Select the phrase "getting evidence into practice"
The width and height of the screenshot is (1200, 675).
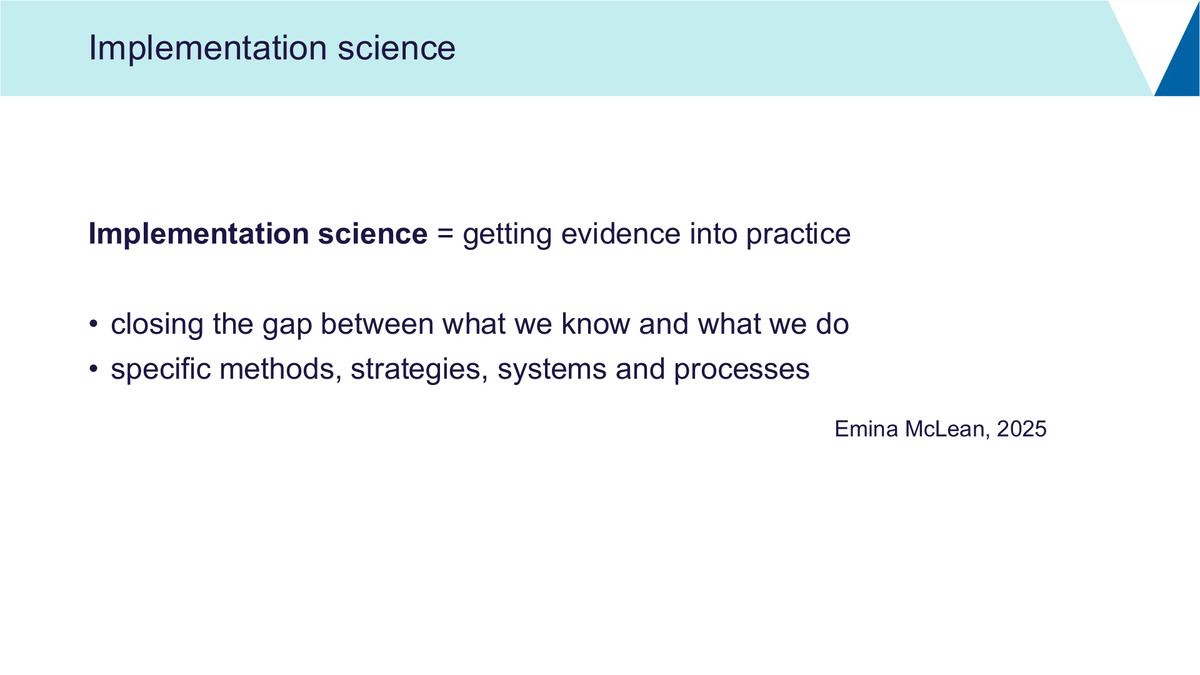click(657, 236)
